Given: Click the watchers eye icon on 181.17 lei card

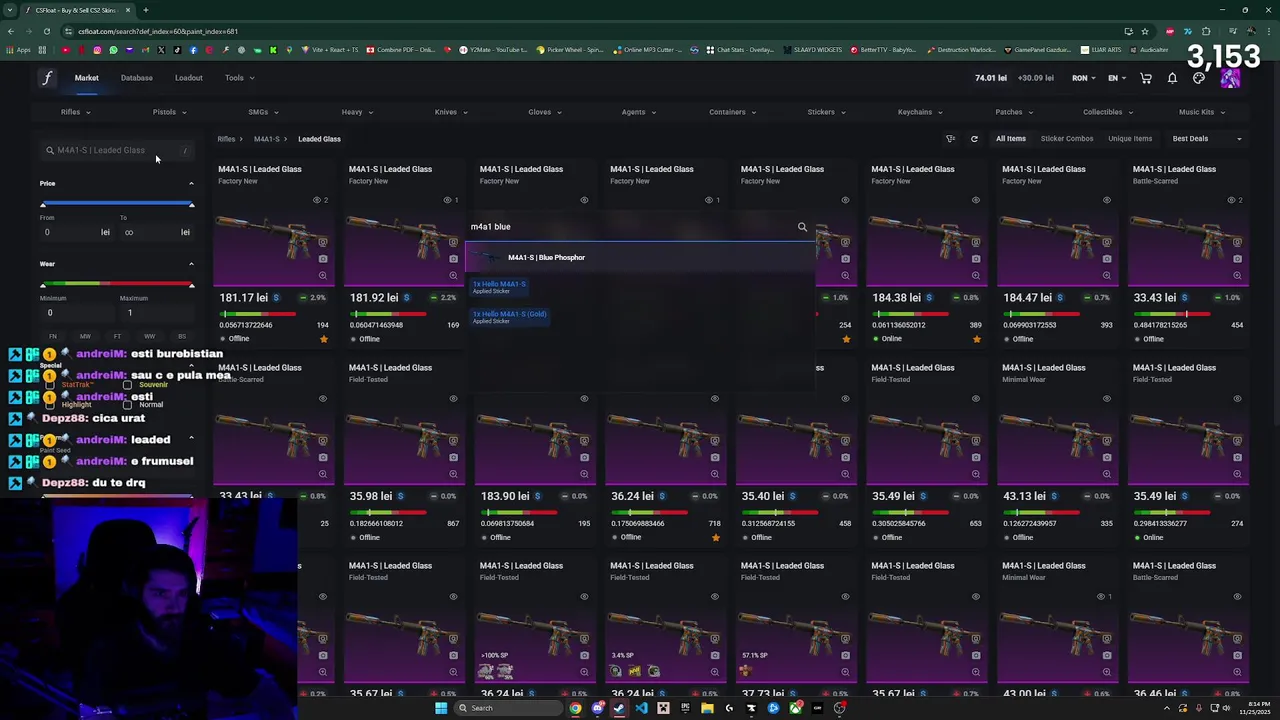Looking at the screenshot, I should [318, 200].
